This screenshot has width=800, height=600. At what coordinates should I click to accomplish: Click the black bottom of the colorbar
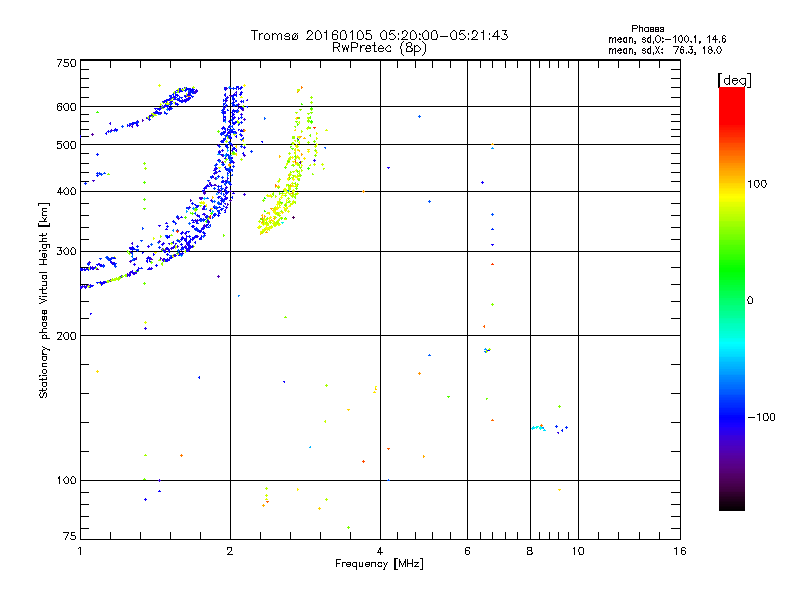point(732,503)
